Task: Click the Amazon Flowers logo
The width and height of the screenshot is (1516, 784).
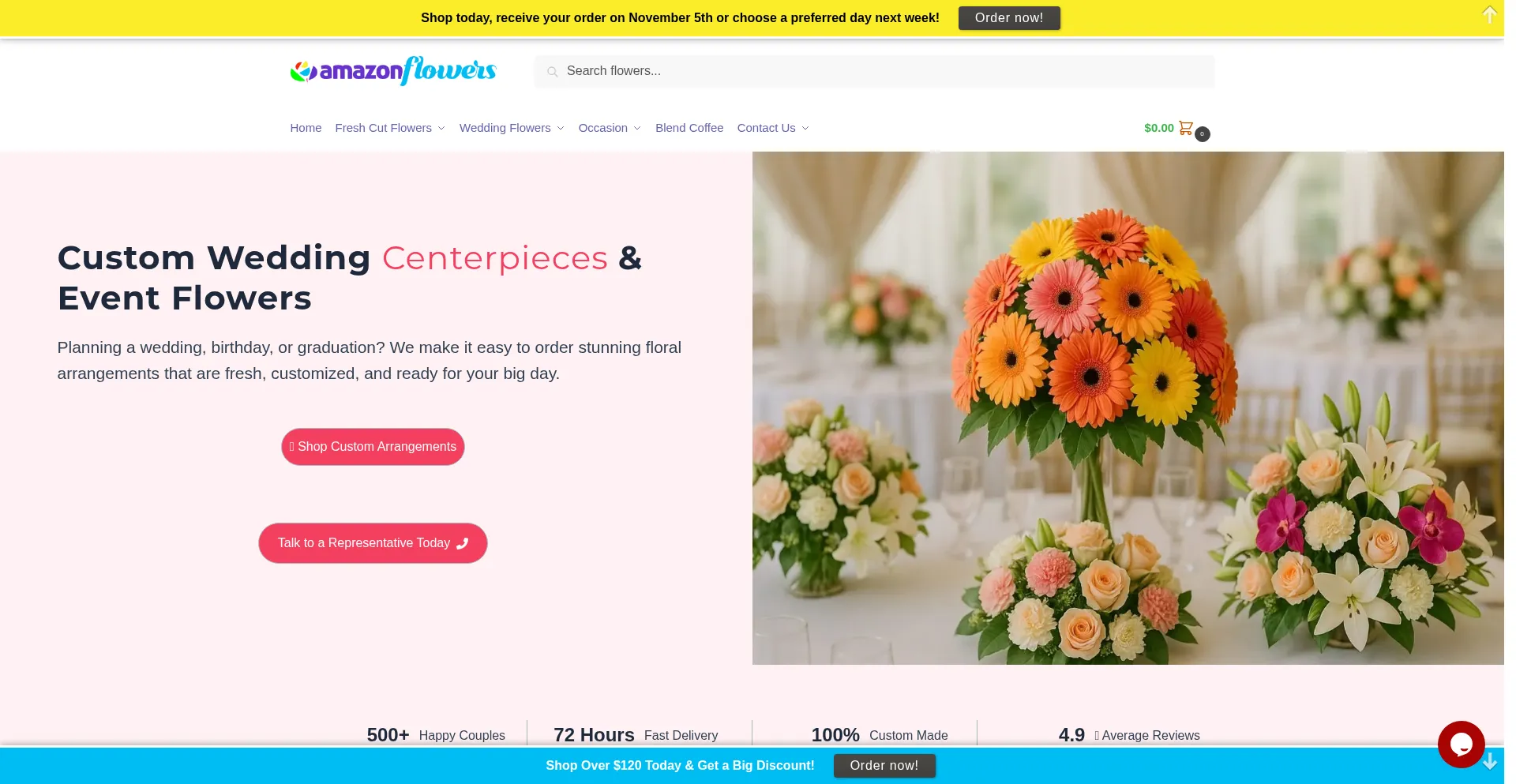Action: pyautogui.click(x=393, y=71)
